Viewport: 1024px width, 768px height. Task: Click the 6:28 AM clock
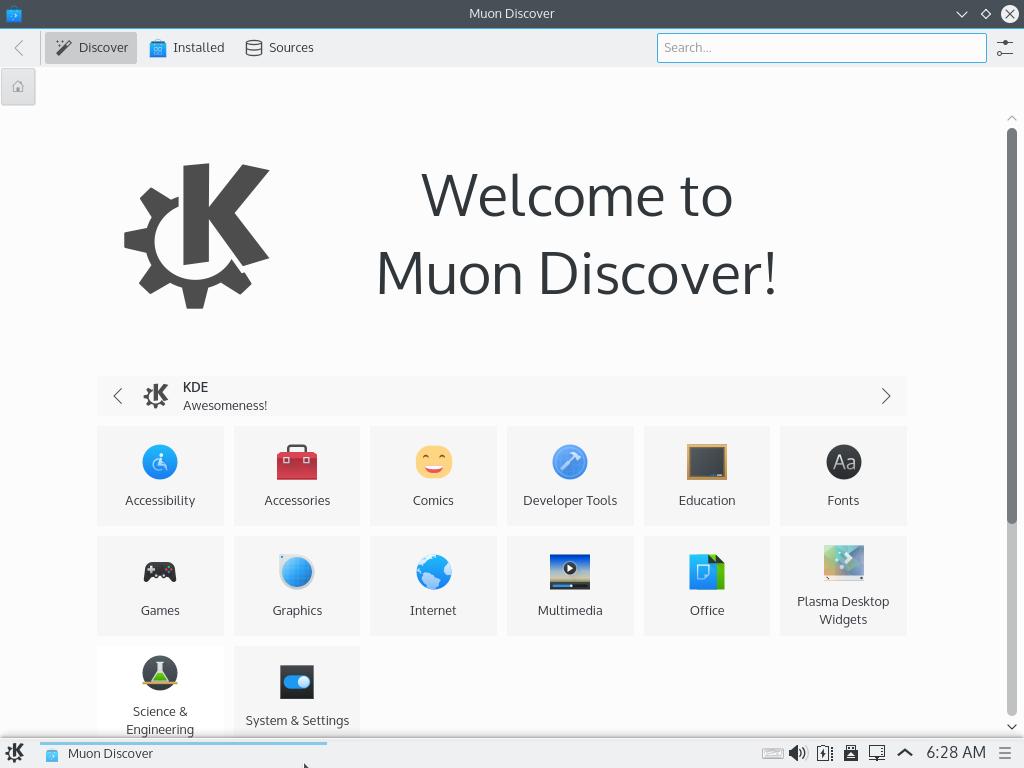pos(956,752)
